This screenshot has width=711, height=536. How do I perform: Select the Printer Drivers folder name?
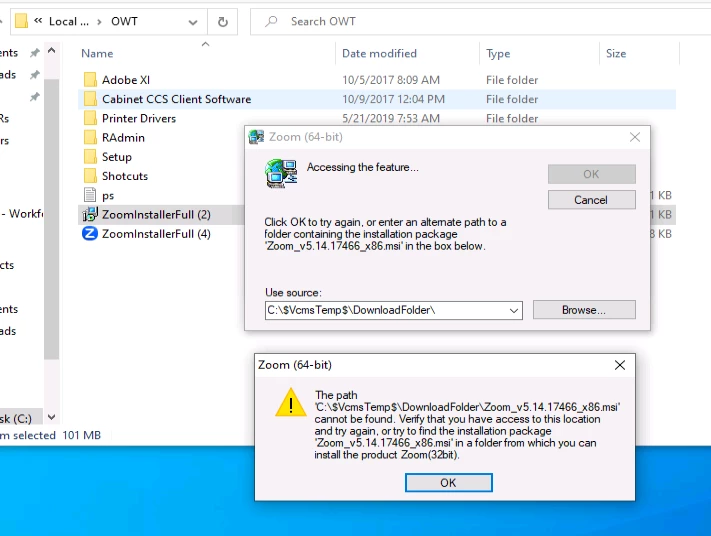[139, 118]
